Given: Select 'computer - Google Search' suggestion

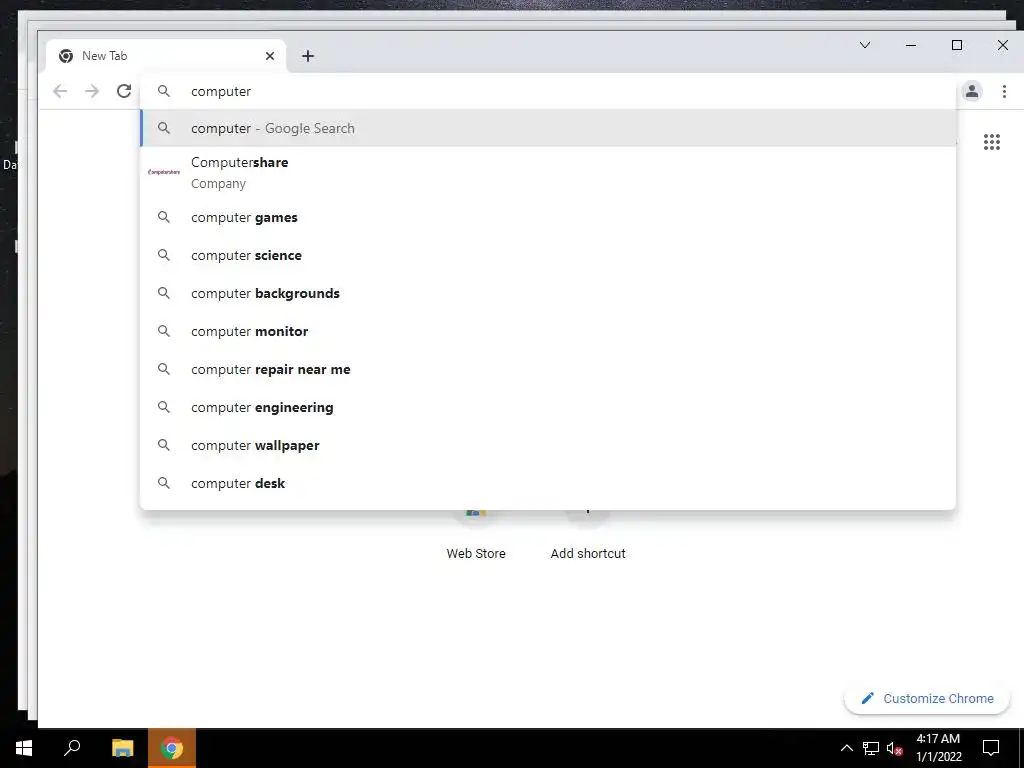Looking at the screenshot, I should [x=547, y=128].
